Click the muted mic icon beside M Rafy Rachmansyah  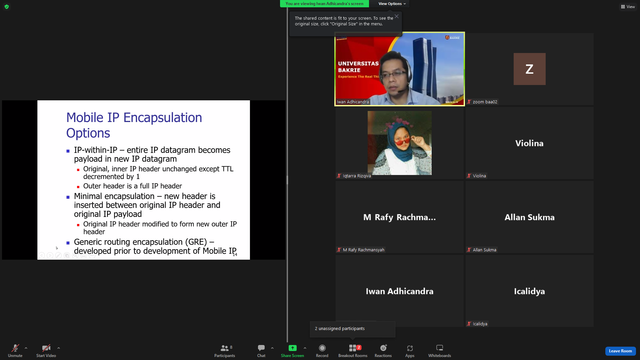[x=339, y=250]
